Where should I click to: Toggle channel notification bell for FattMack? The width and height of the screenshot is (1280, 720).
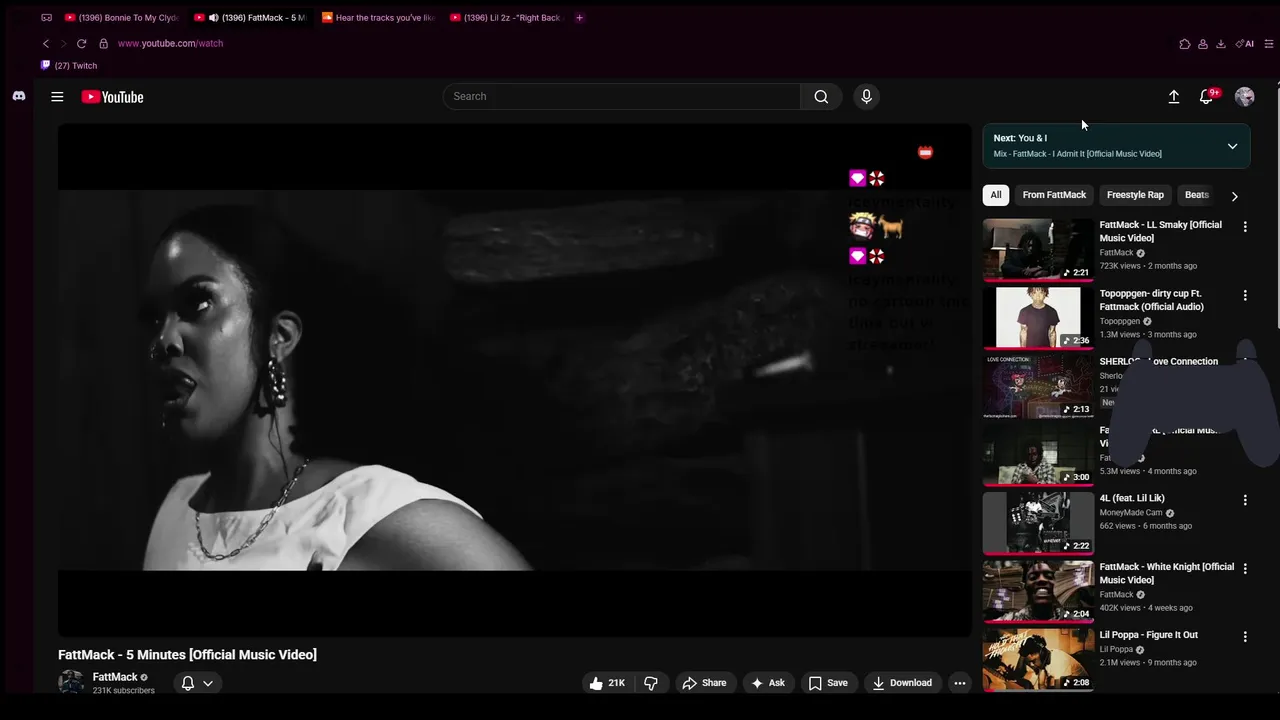(187, 683)
